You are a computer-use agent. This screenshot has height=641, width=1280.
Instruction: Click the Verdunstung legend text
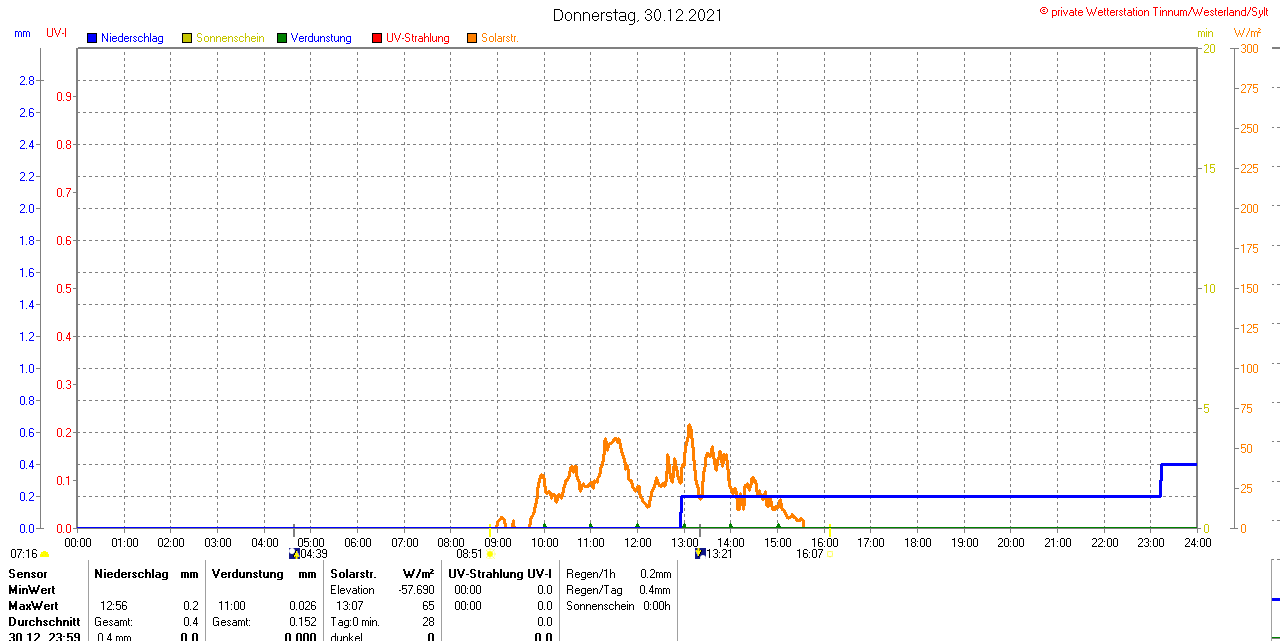[x=321, y=38]
